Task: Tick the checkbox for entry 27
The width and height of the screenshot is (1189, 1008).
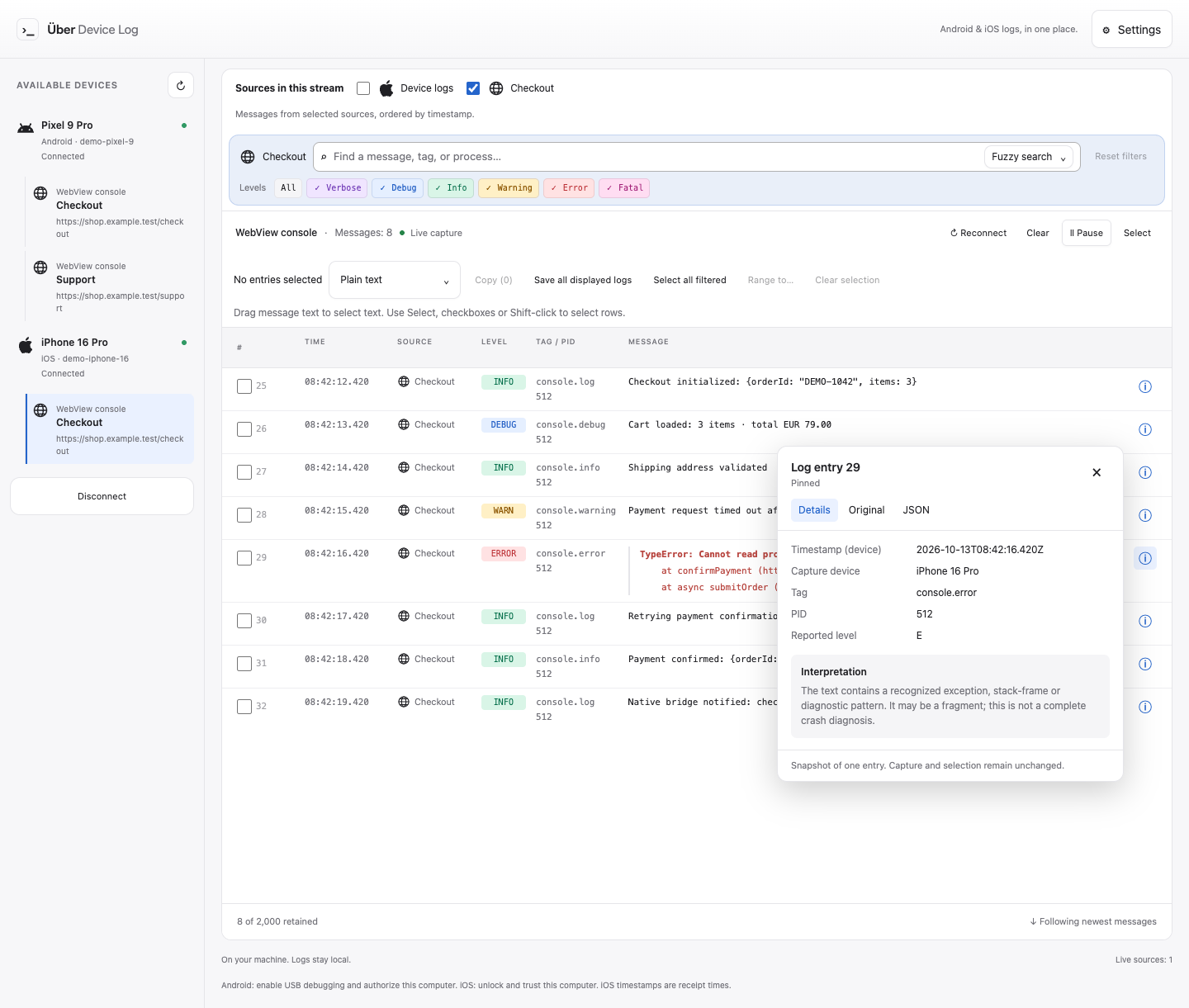Action: tap(244, 472)
